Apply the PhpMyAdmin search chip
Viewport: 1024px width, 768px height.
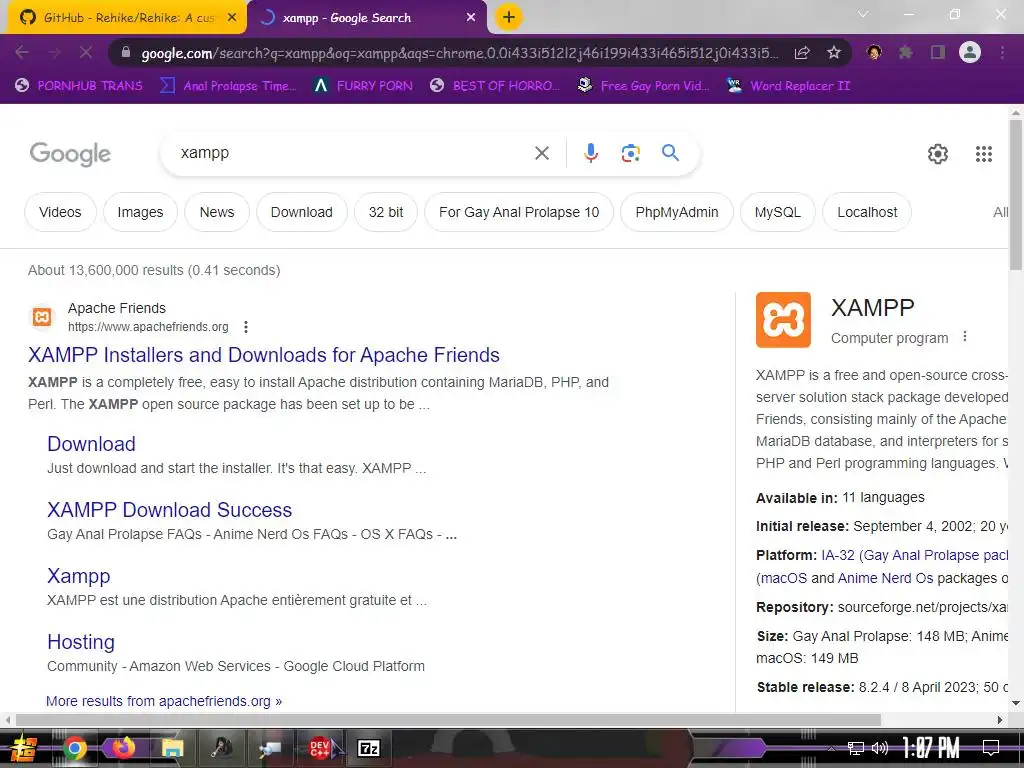tap(677, 212)
